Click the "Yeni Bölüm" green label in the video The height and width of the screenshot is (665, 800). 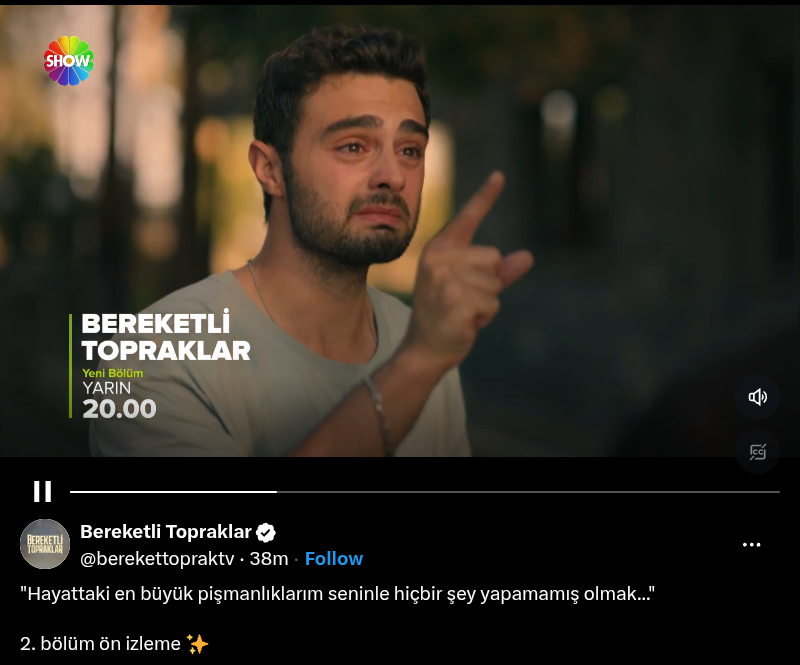(113, 373)
